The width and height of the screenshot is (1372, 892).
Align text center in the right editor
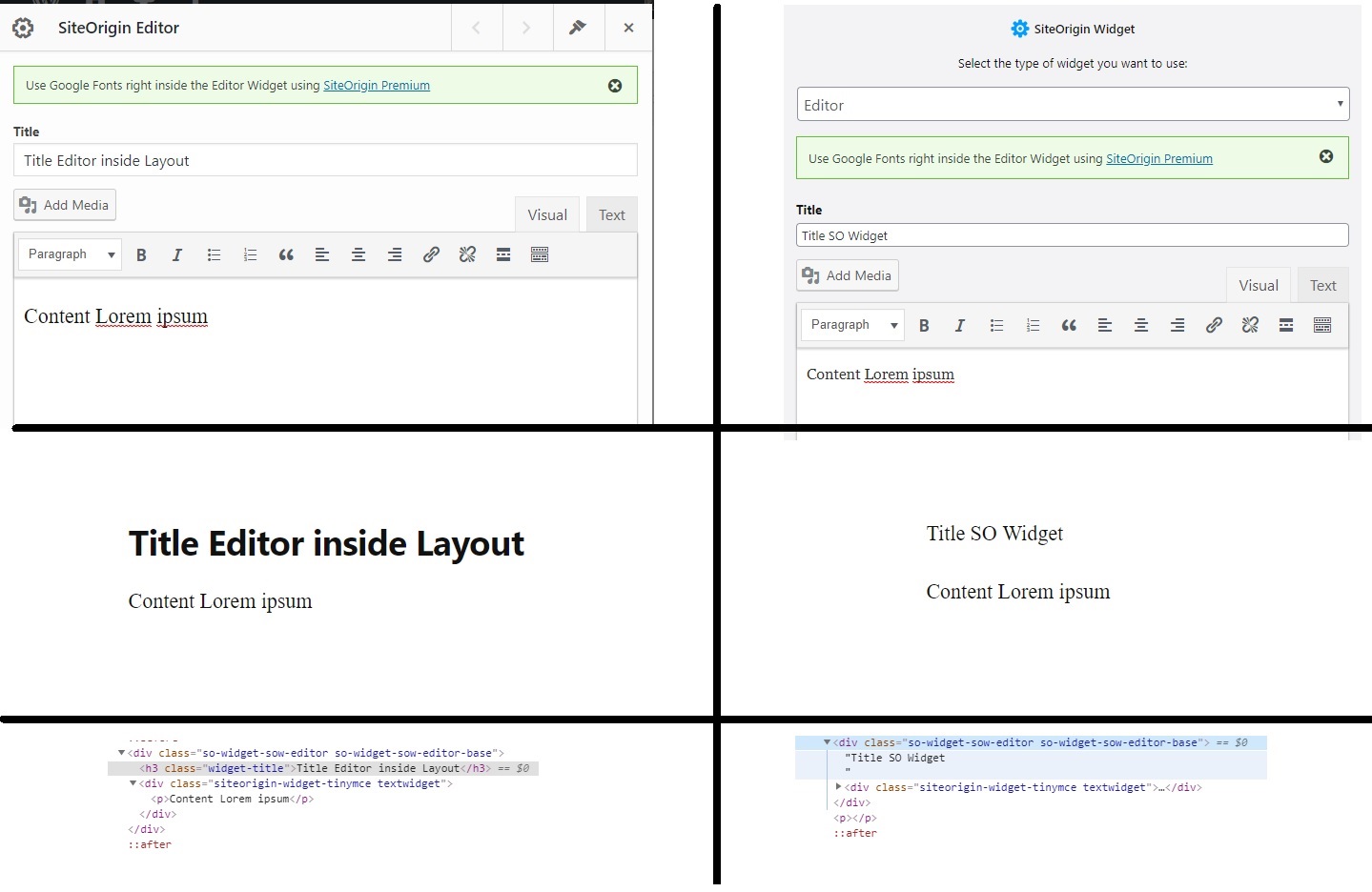1141,325
